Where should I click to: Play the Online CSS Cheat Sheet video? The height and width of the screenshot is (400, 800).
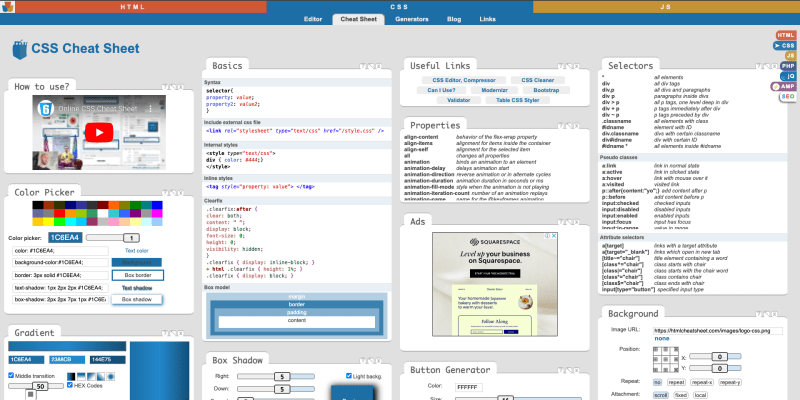pos(99,133)
